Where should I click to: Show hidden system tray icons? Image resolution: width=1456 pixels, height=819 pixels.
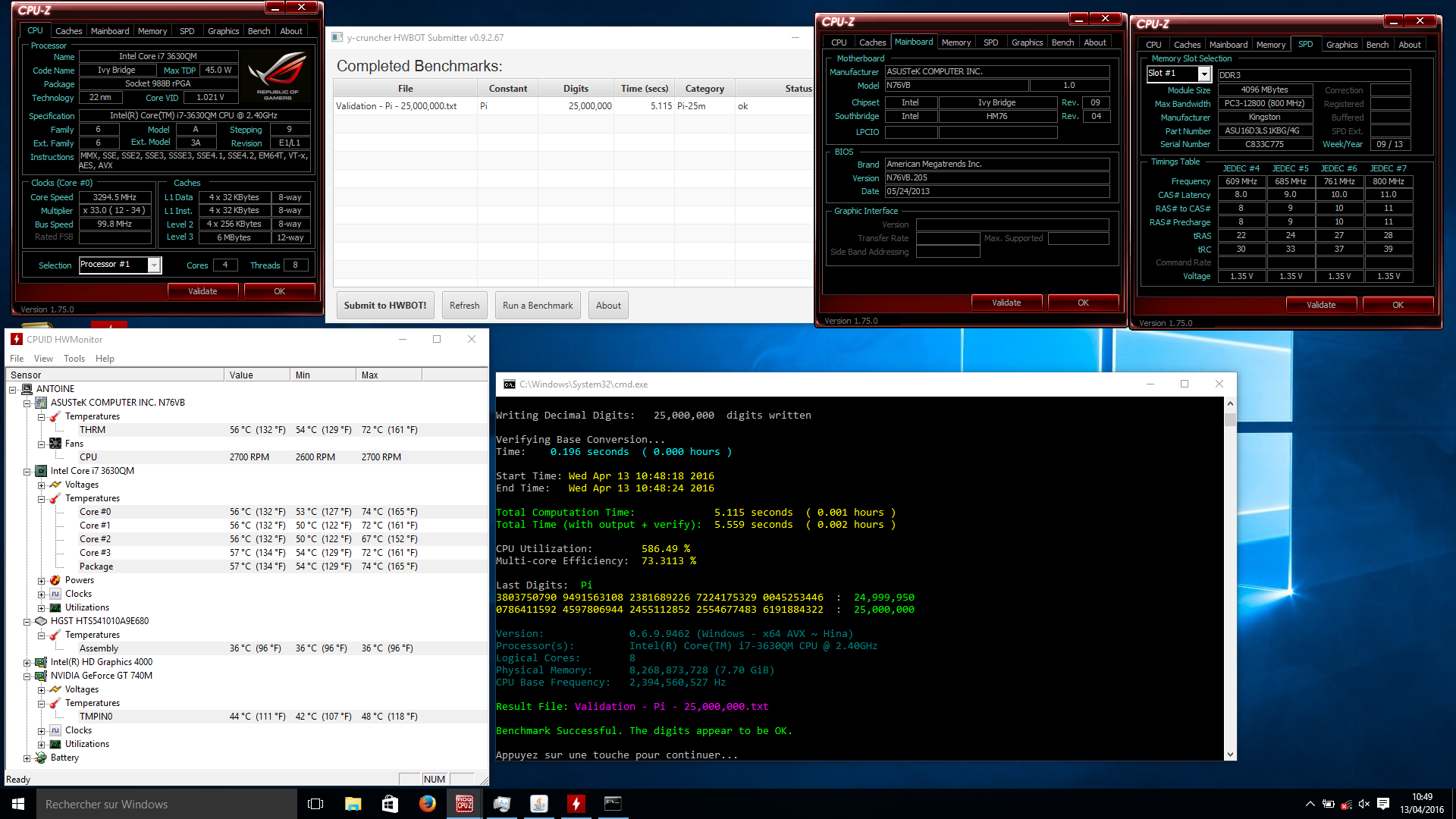[x=1310, y=804]
